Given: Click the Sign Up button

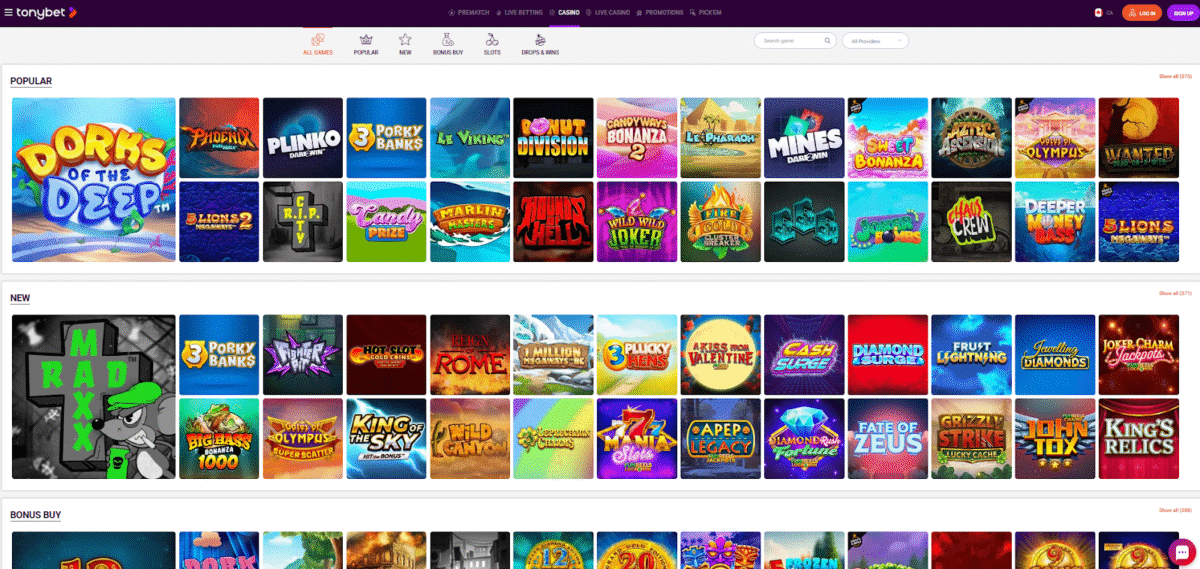Looking at the screenshot, I should coord(1183,13).
